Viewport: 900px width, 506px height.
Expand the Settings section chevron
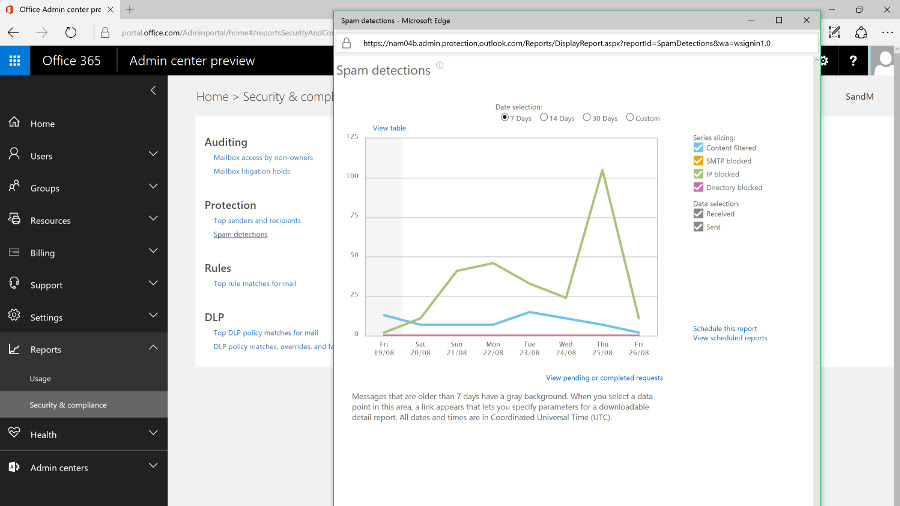pos(153,315)
